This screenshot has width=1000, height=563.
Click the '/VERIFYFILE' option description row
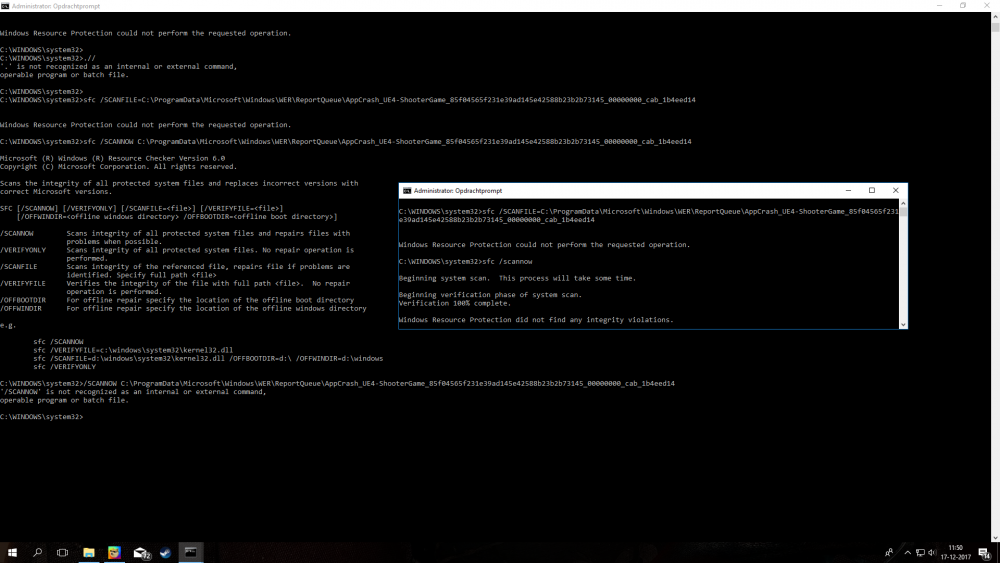175,287
